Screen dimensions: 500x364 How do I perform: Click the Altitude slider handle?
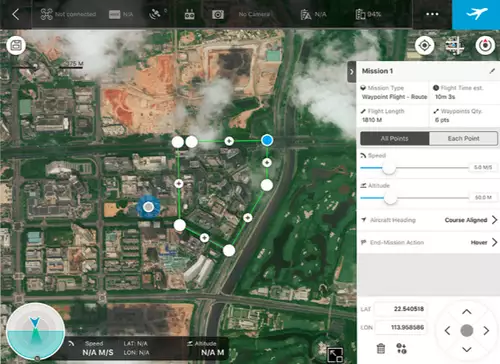pos(390,198)
